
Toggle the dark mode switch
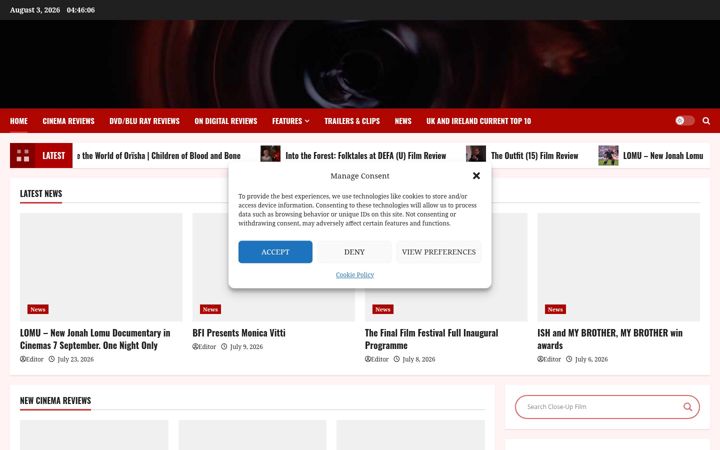pyautogui.click(x=685, y=120)
